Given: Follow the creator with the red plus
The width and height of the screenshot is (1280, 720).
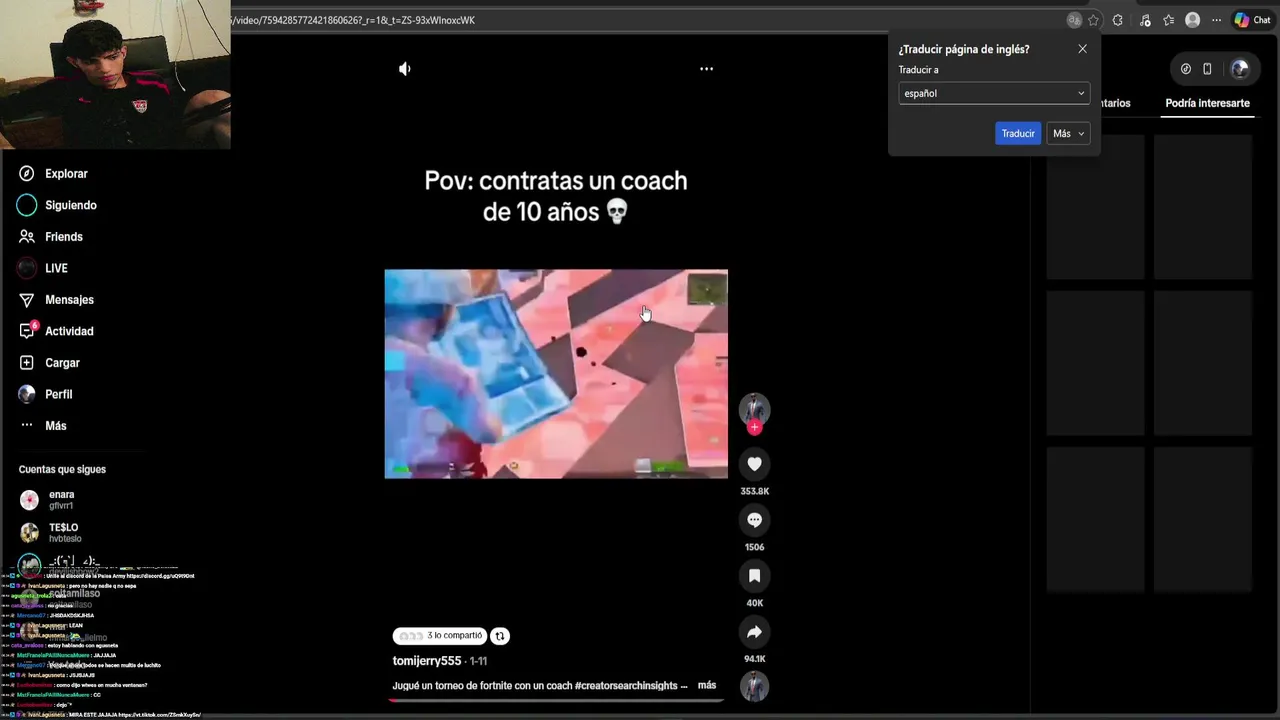Looking at the screenshot, I should 754,427.
